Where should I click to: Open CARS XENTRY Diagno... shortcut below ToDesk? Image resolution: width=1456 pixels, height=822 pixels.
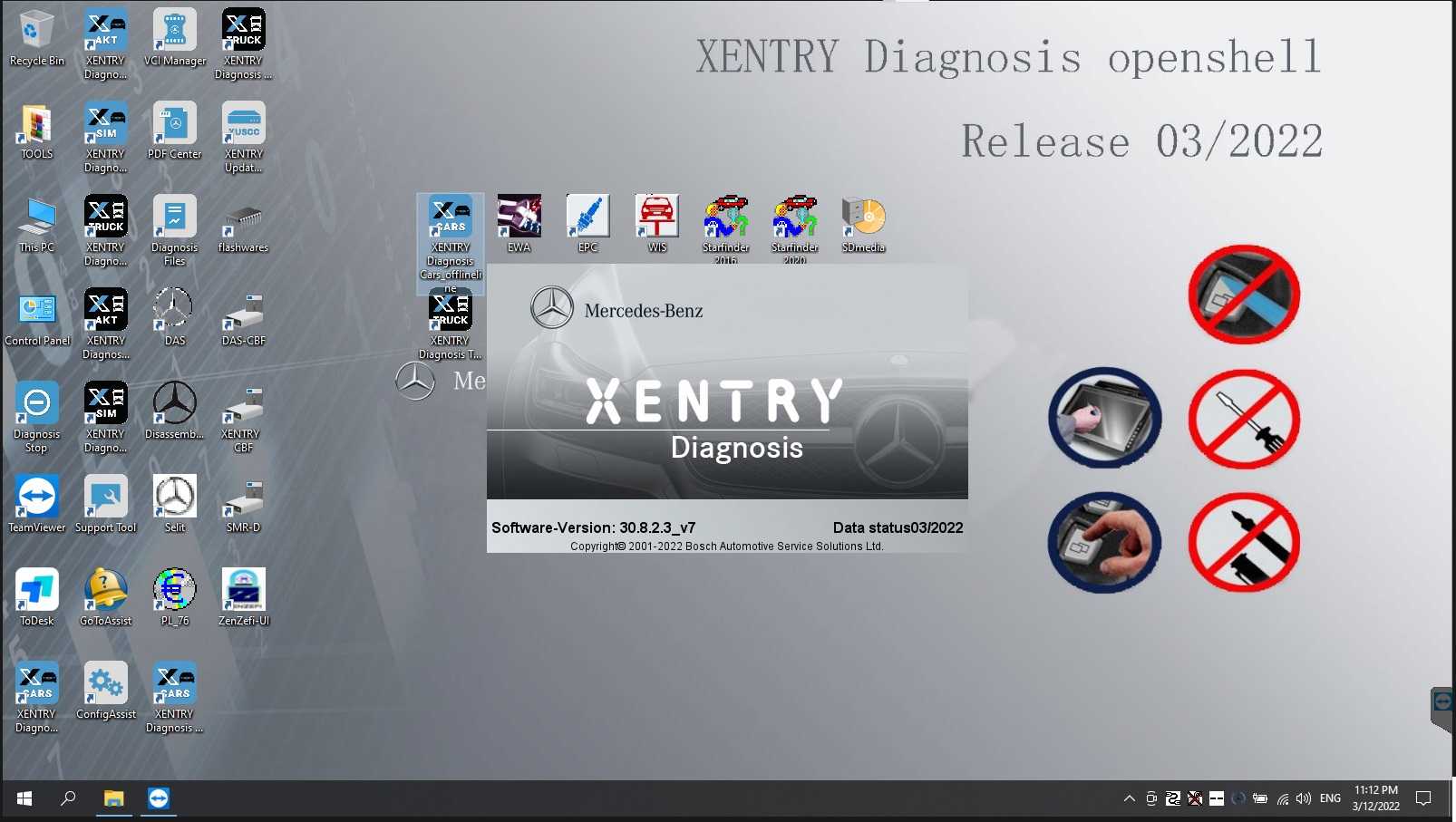[36, 697]
